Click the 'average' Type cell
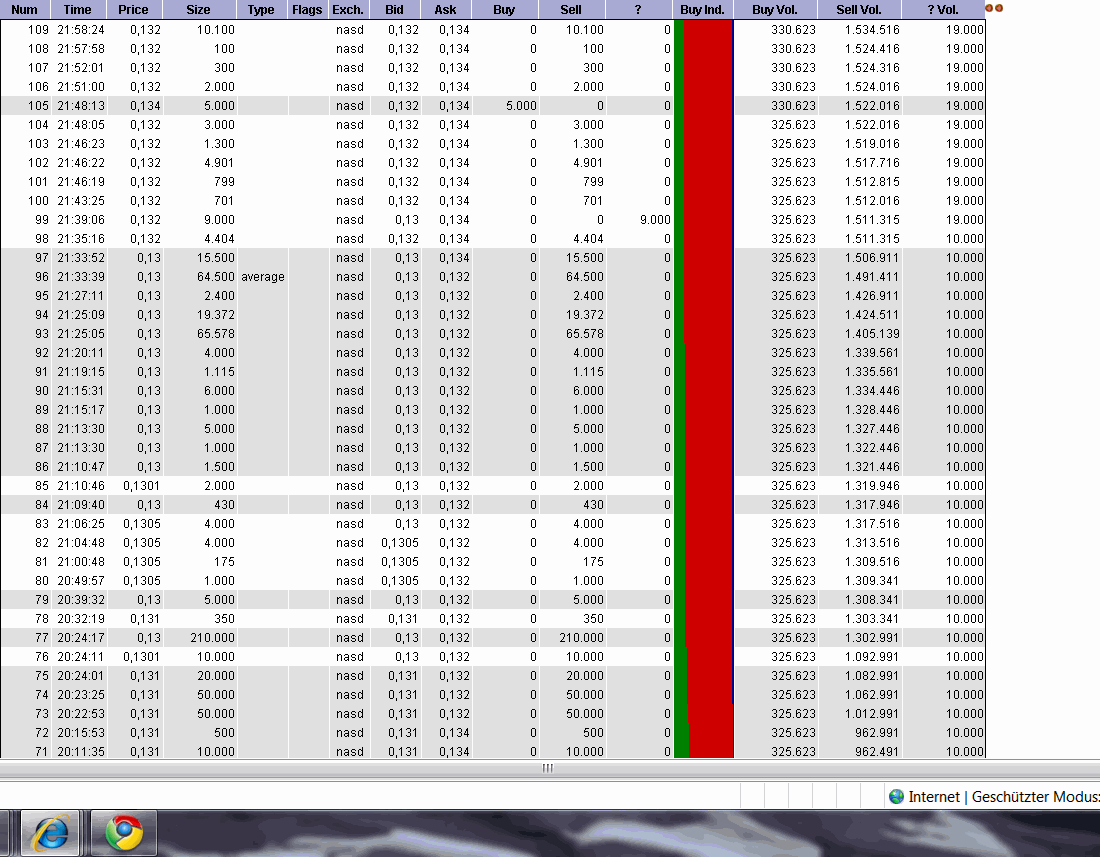Screen dimensions: 1100x857 (263, 276)
